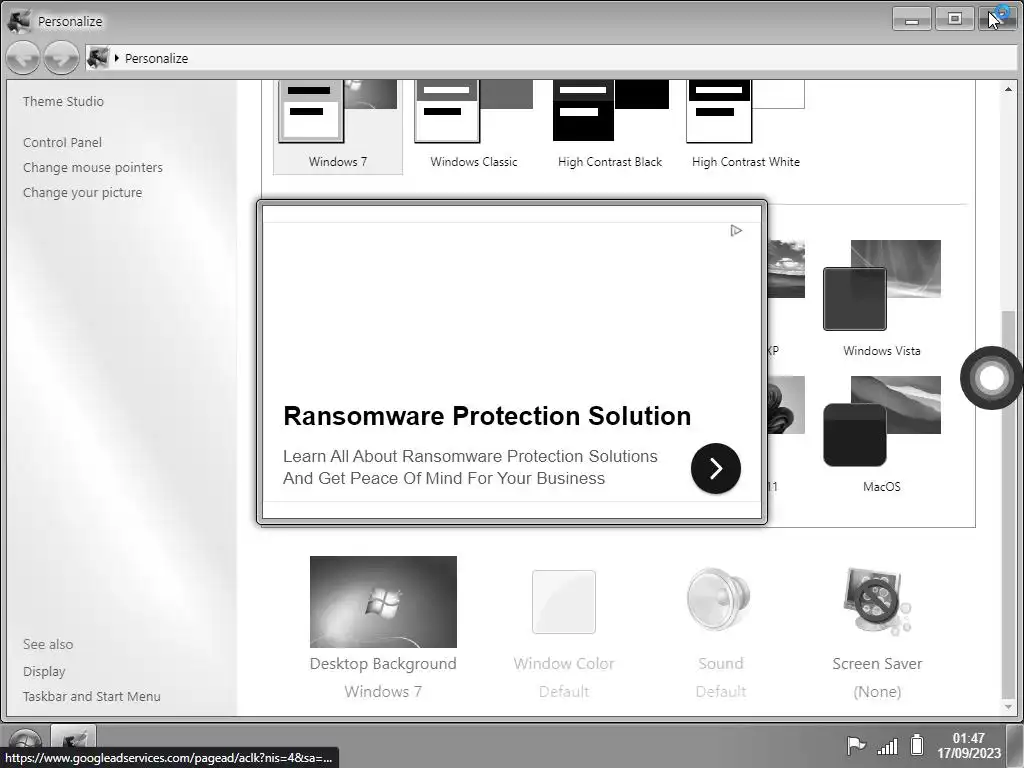The image size is (1024, 768).
Task: Click Personalize taskbar button
Action: coord(74,739)
